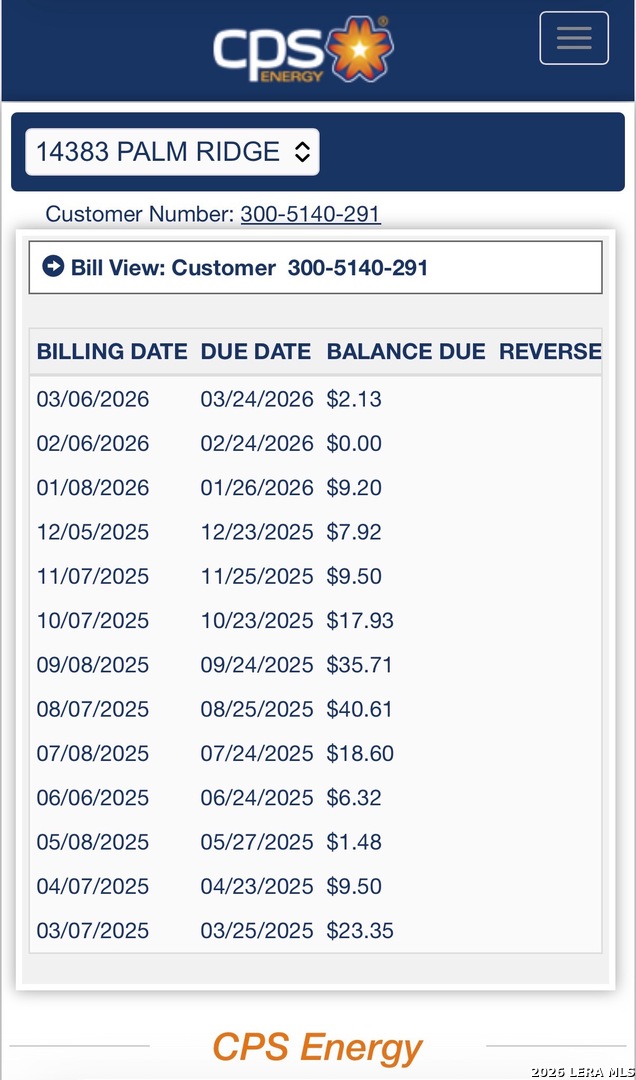This screenshot has height=1080, width=636.
Task: Expand the Bill View Customer panel
Action: tap(315, 267)
